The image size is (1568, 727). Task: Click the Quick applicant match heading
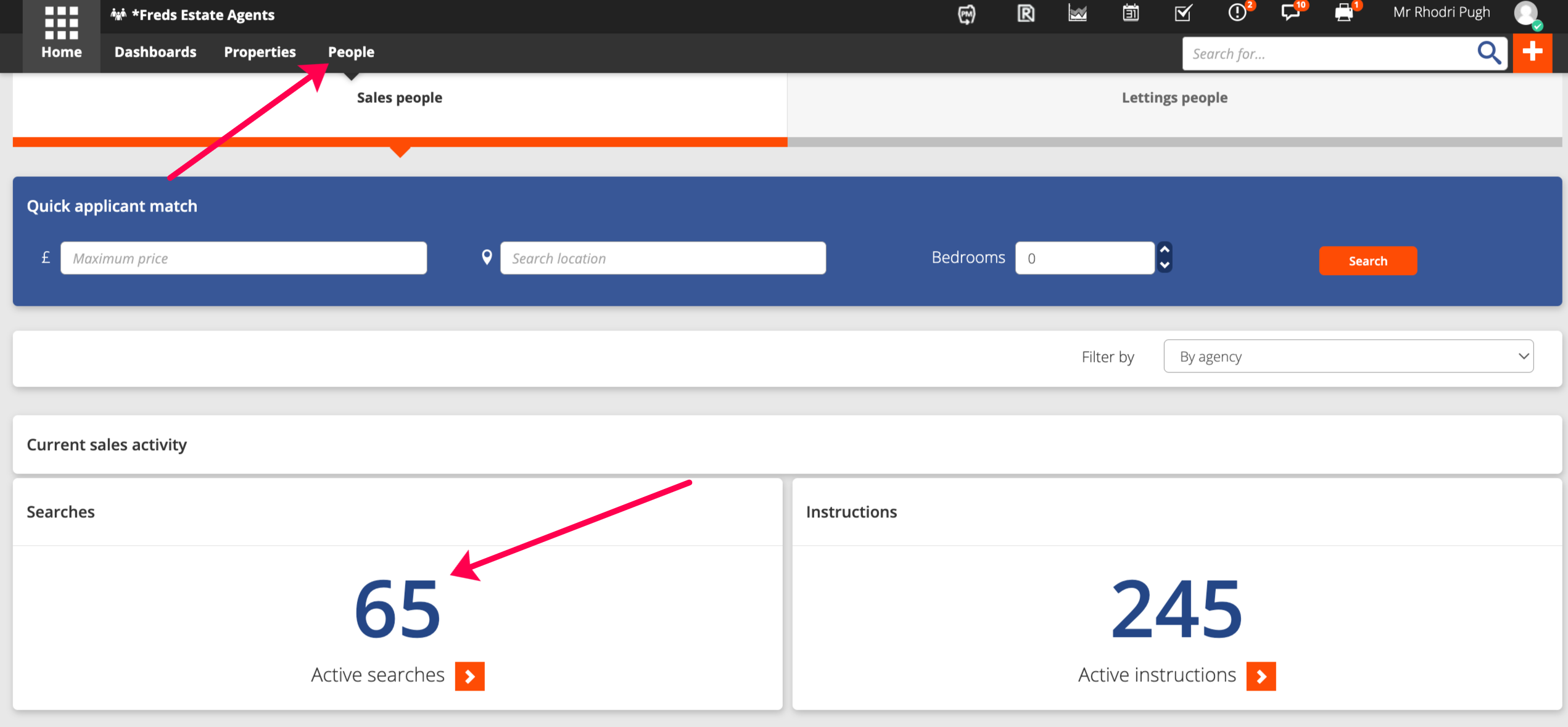[x=112, y=206]
